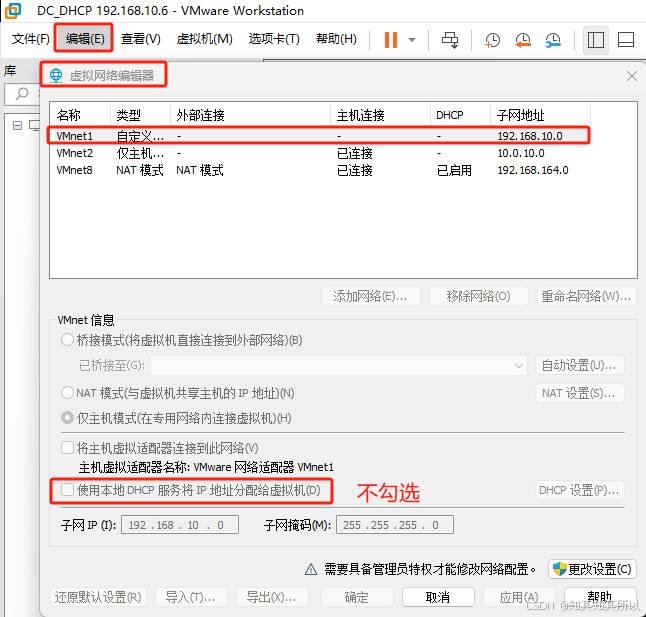This screenshot has width=646, height=617.
Task: Close the Virtual Network Editor dialog
Action: [x=632, y=76]
